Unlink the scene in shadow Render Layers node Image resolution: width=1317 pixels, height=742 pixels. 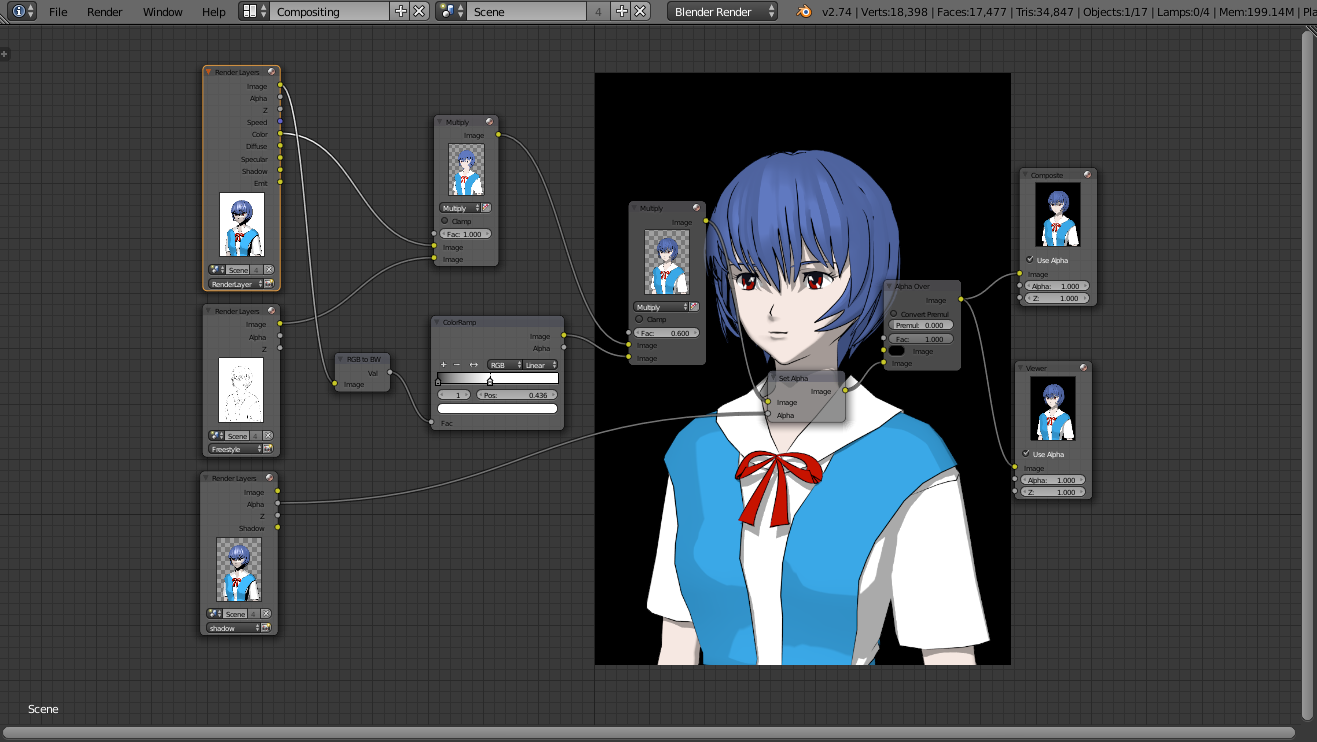[x=266, y=614]
